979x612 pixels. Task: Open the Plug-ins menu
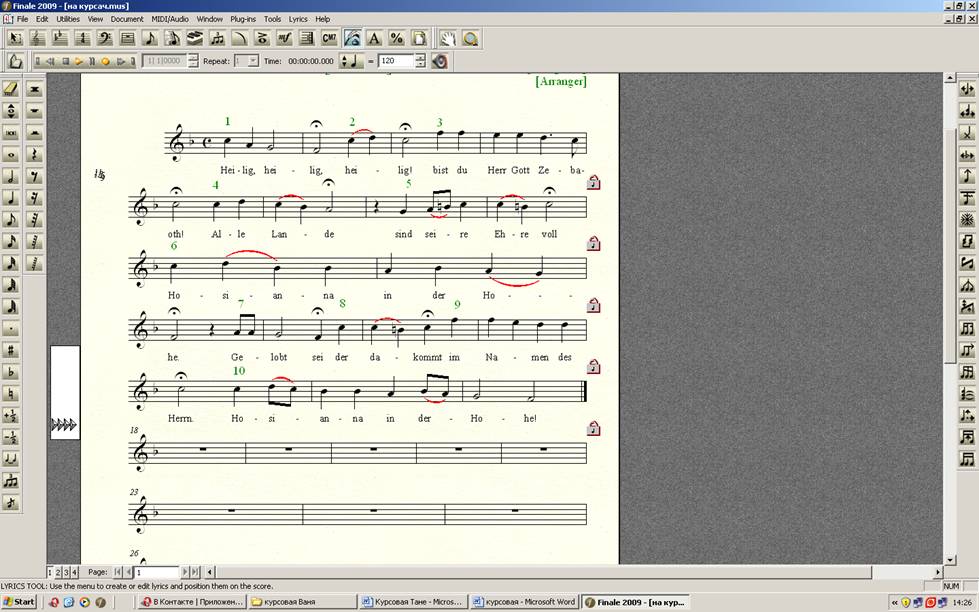coord(242,19)
